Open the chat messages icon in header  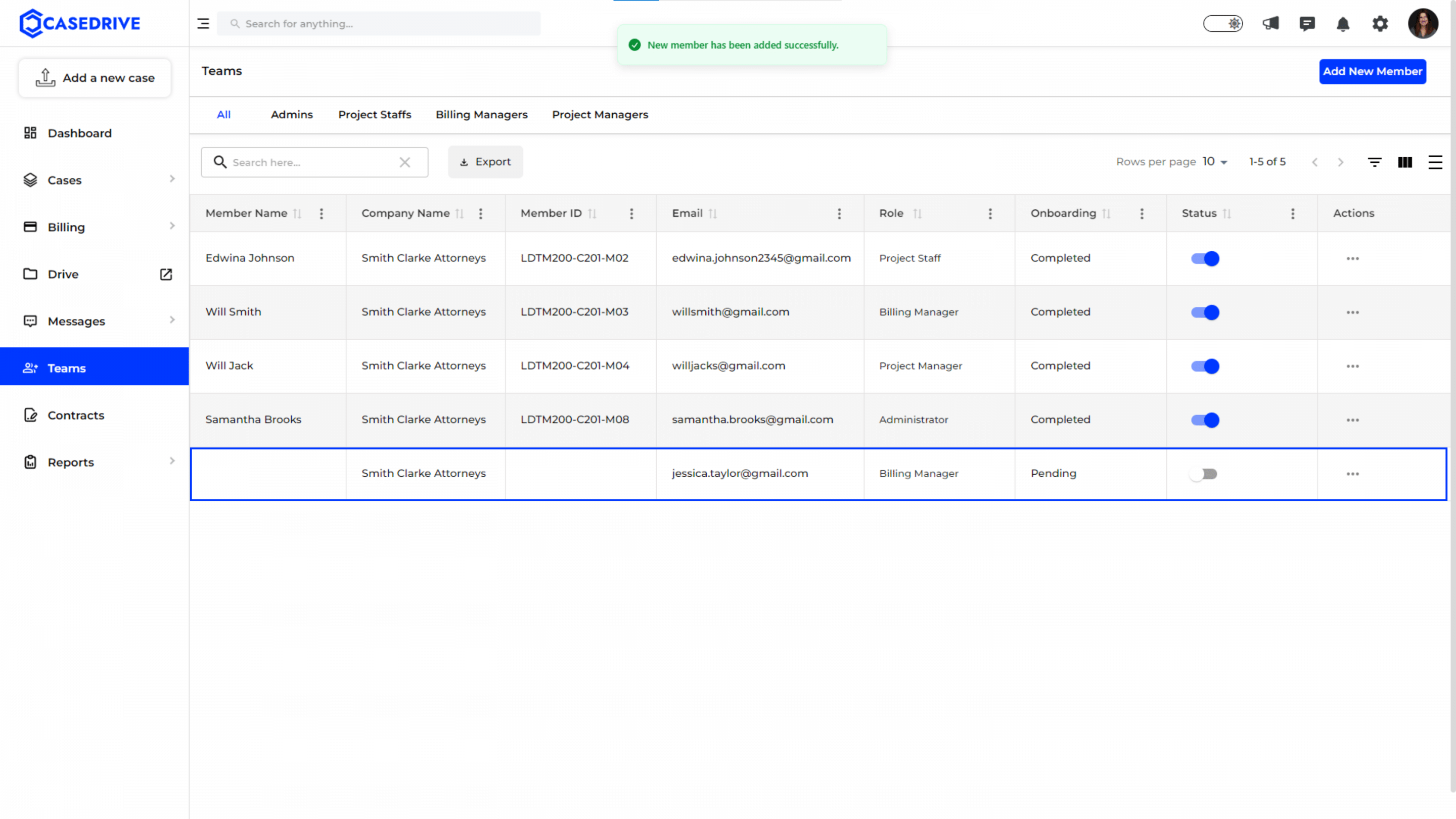[1307, 24]
